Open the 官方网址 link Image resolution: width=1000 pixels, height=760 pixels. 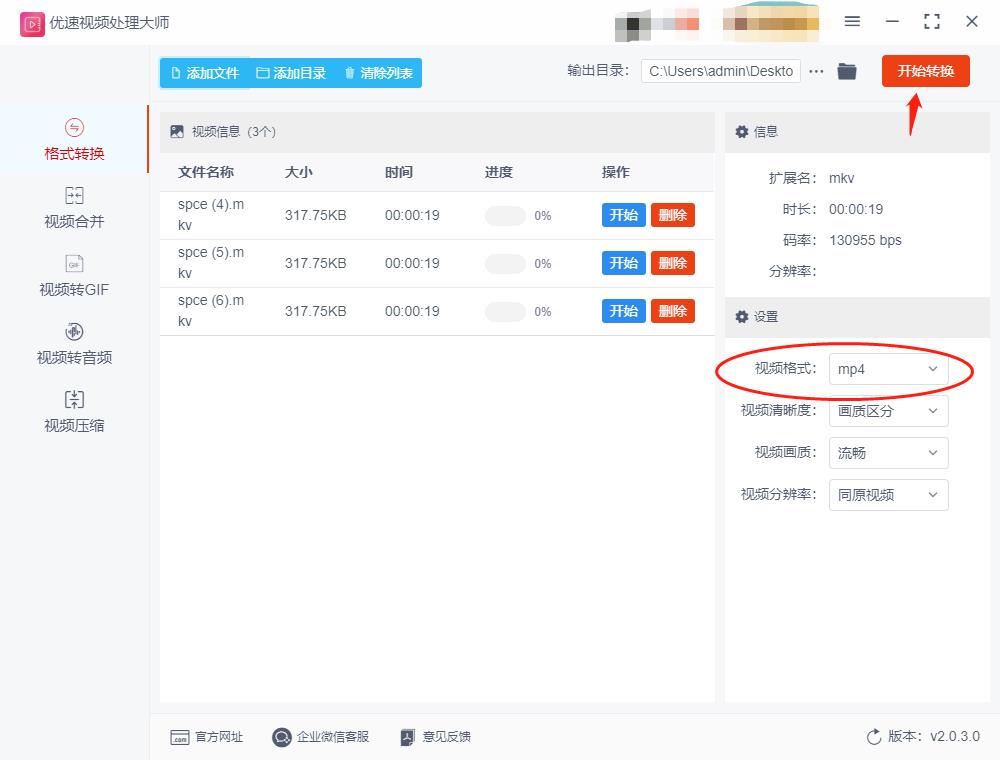207,737
